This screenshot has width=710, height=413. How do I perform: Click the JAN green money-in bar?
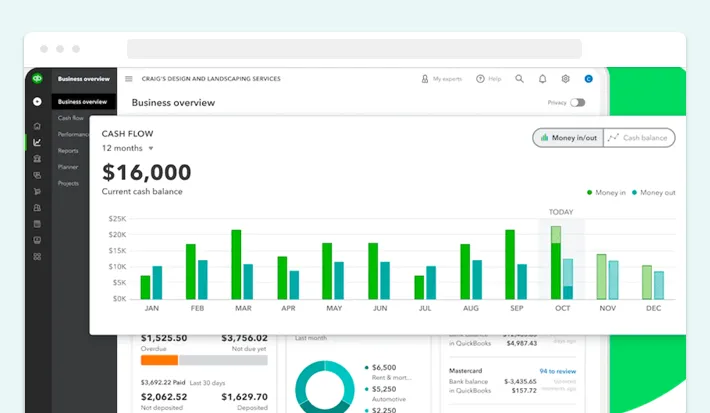tap(145, 287)
